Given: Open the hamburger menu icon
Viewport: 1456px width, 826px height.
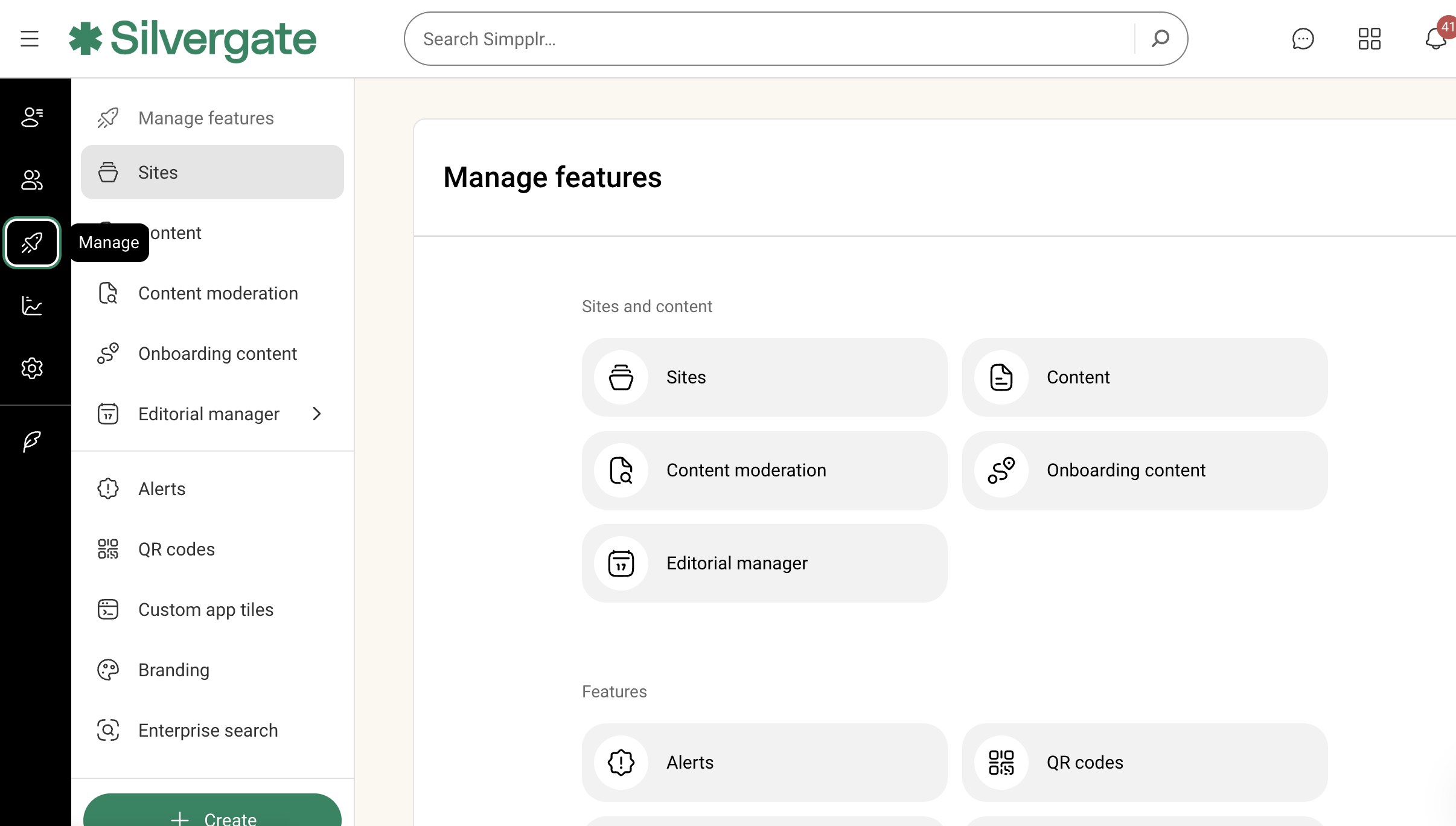Looking at the screenshot, I should 29,39.
